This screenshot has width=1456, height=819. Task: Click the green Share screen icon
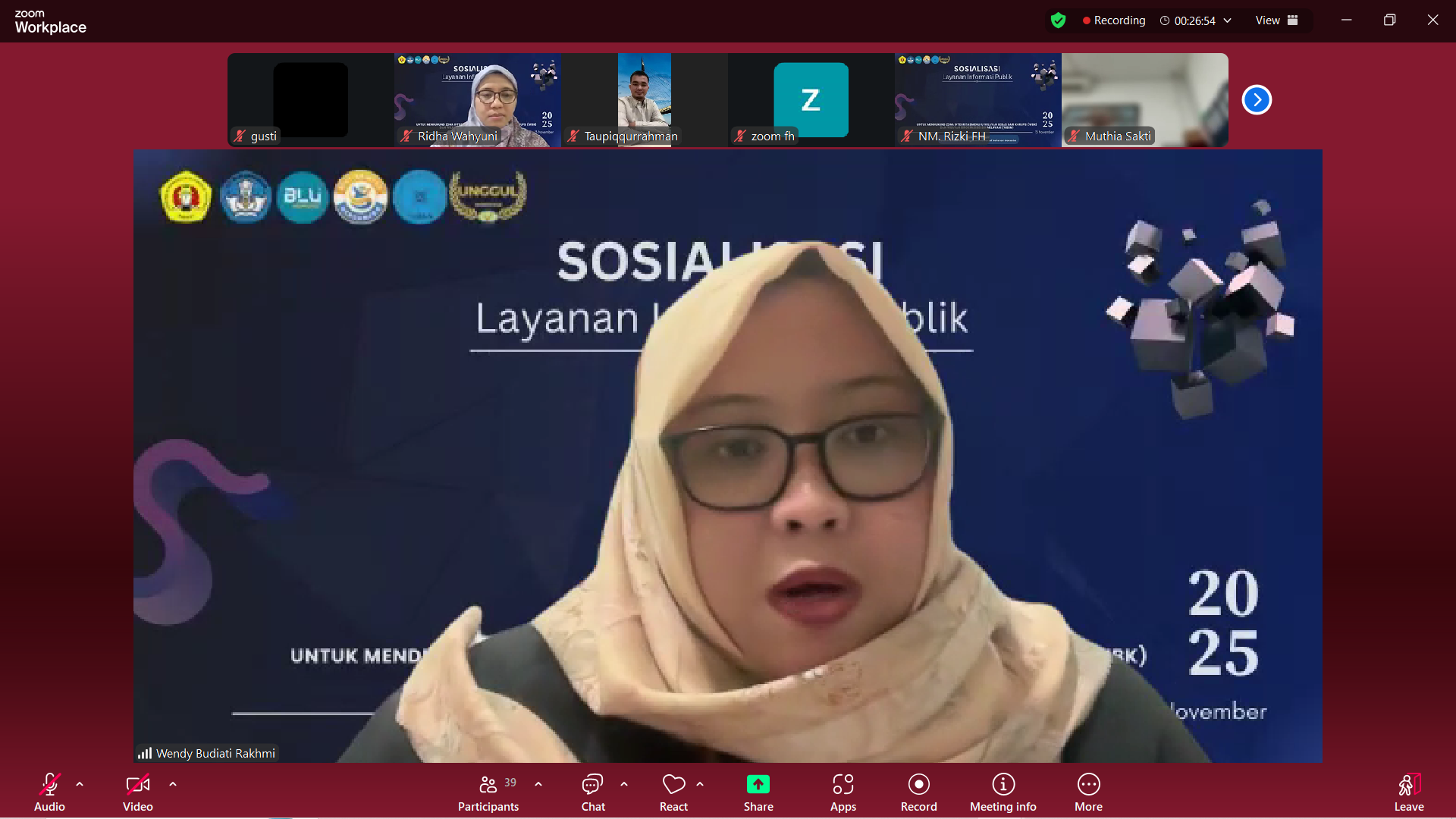[758, 785]
